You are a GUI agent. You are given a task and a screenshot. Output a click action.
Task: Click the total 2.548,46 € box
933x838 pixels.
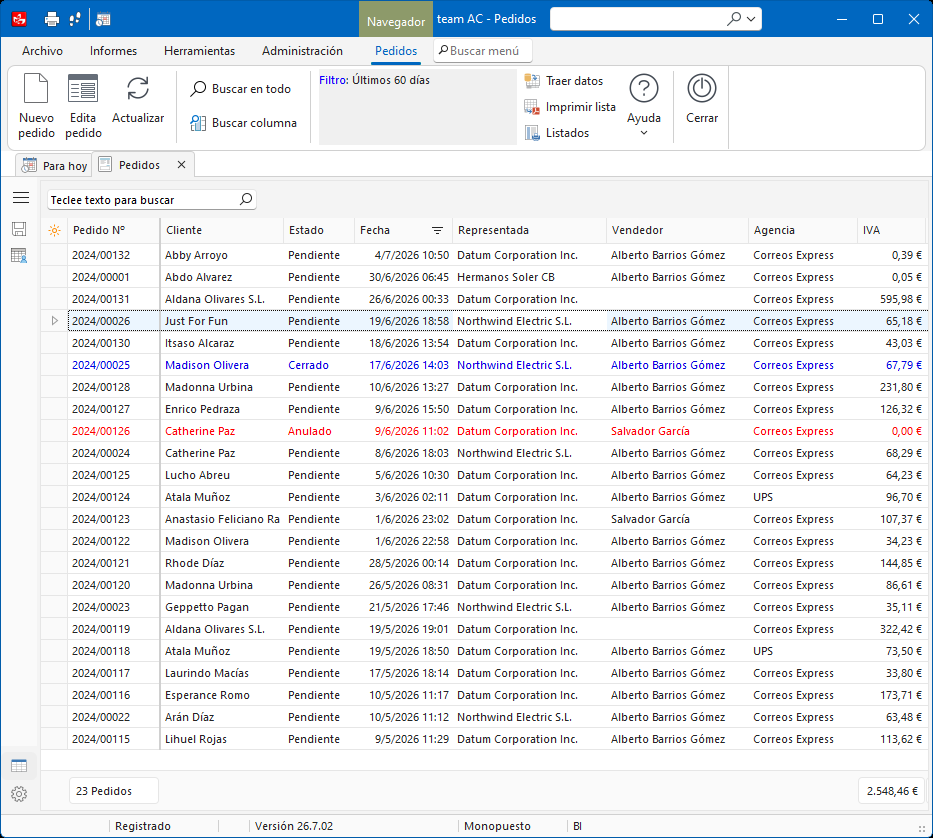[892, 791]
